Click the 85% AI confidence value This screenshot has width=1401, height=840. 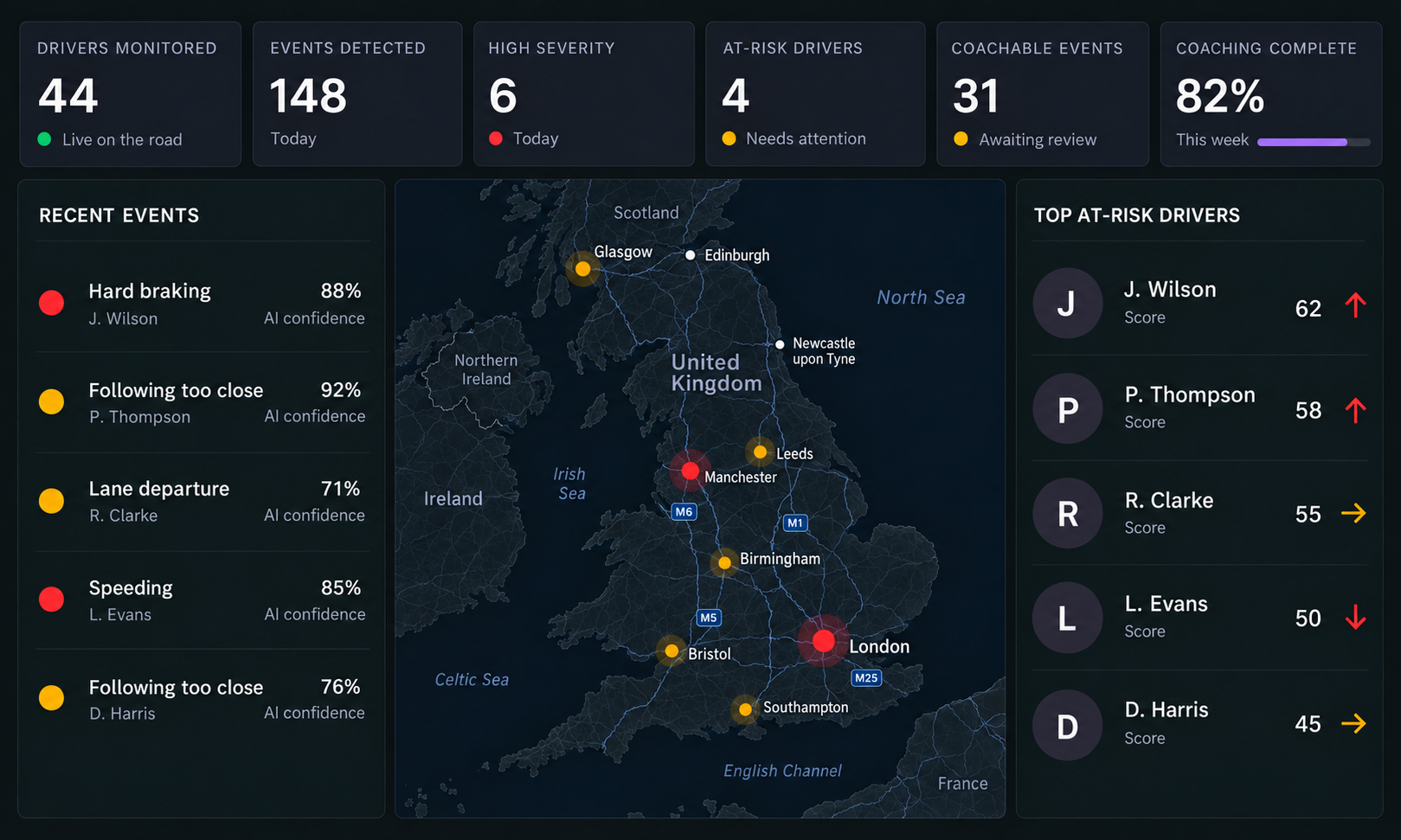341,588
